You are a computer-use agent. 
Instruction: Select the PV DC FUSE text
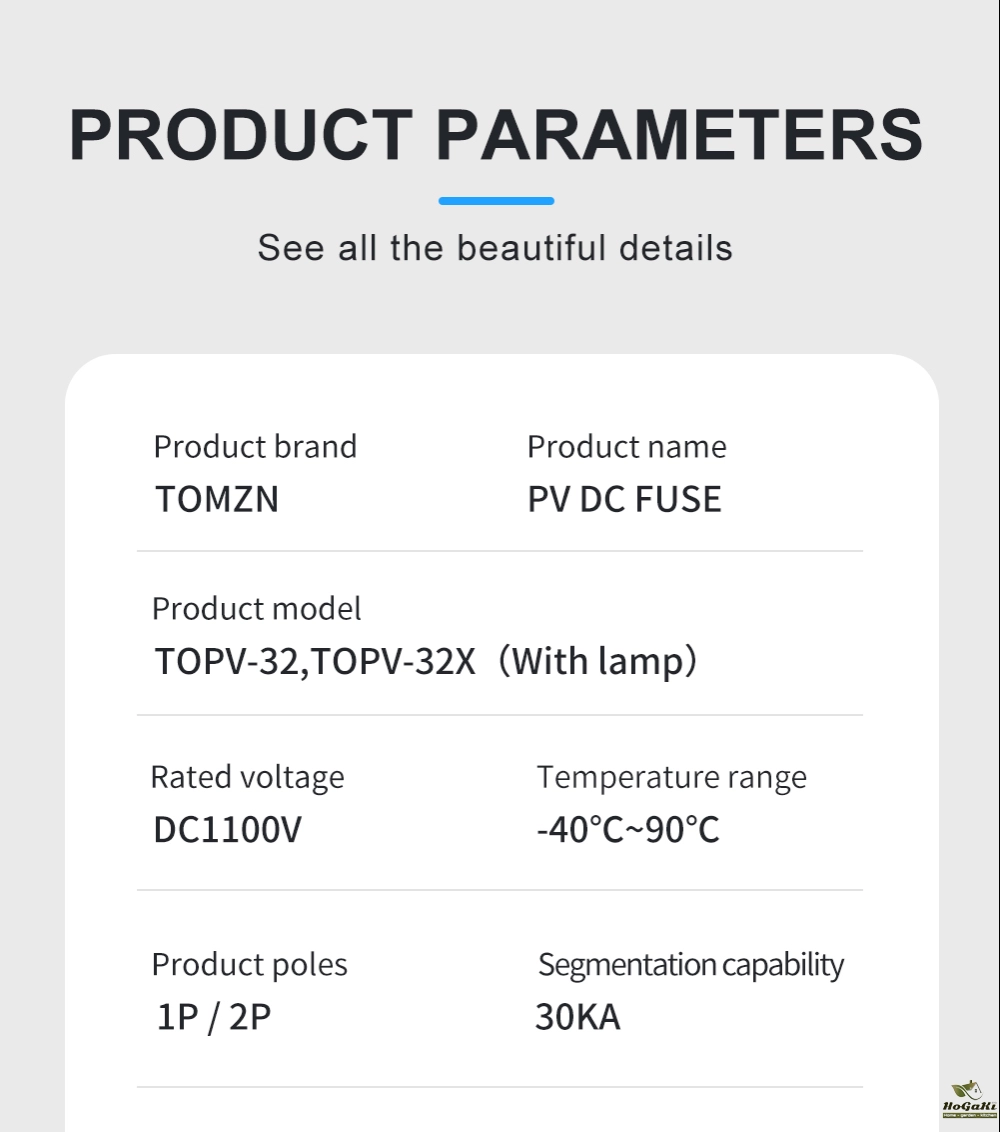click(624, 499)
